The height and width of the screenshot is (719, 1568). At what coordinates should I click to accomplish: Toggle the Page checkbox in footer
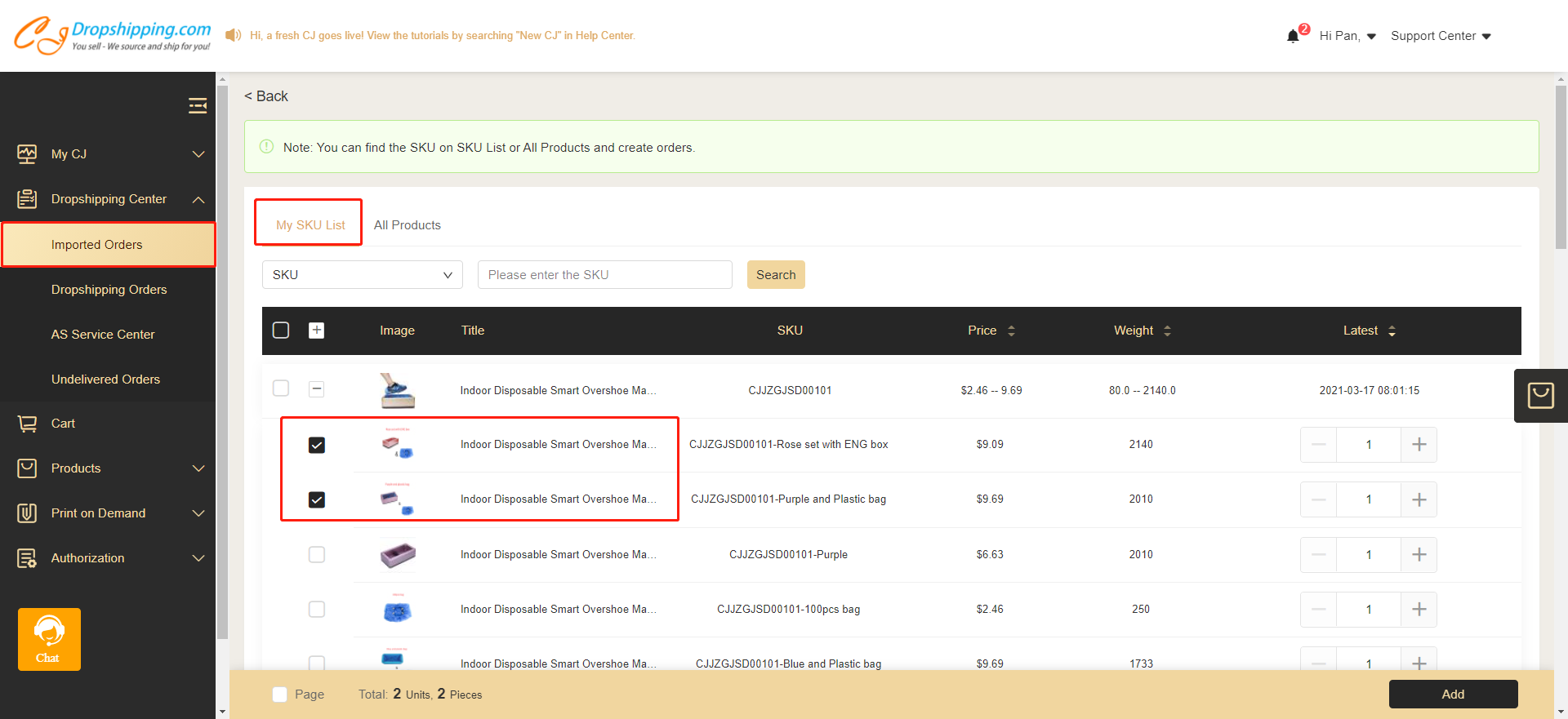pyautogui.click(x=280, y=695)
